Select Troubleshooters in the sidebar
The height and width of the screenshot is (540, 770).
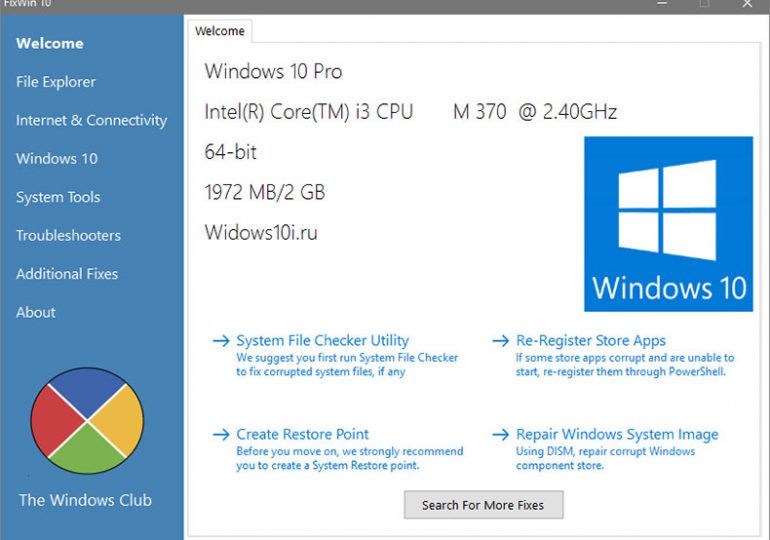pyautogui.click(x=68, y=235)
